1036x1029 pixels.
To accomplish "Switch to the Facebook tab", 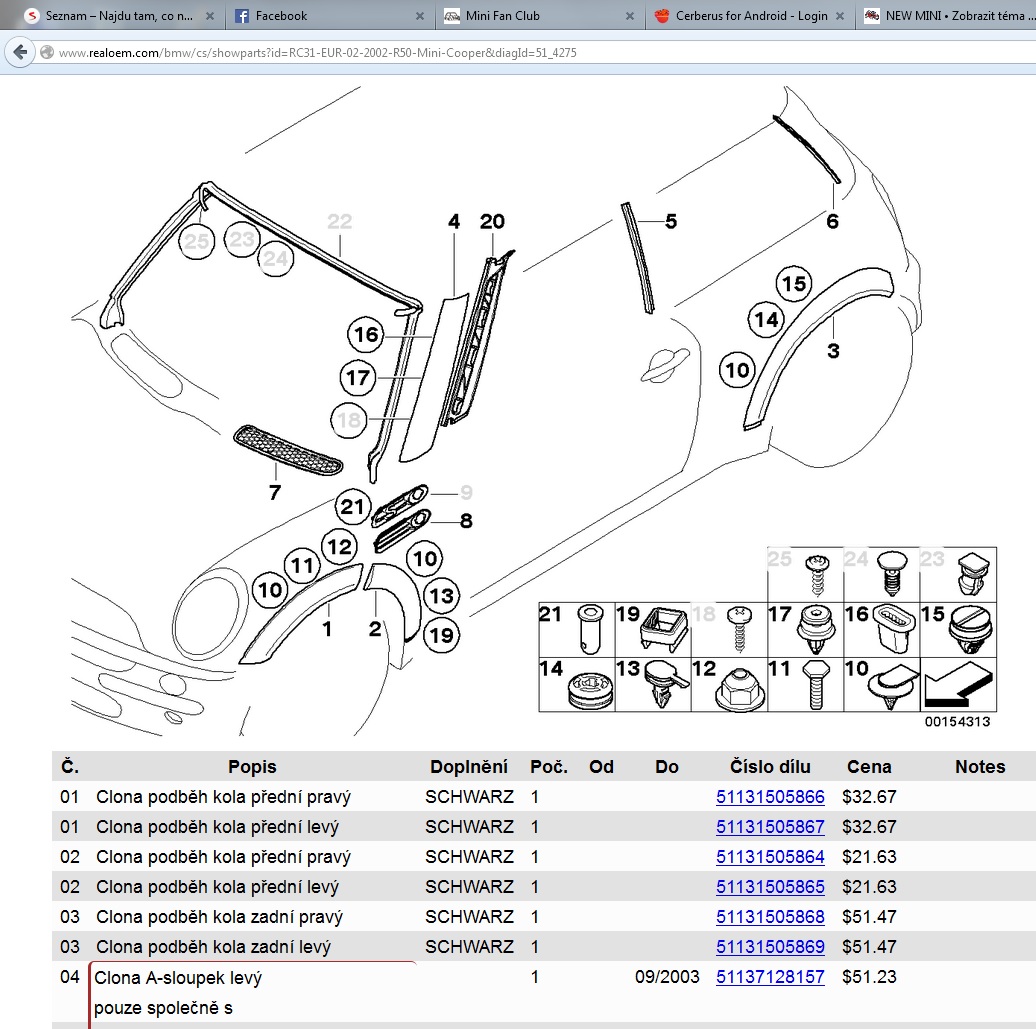I will pyautogui.click(x=281, y=16).
